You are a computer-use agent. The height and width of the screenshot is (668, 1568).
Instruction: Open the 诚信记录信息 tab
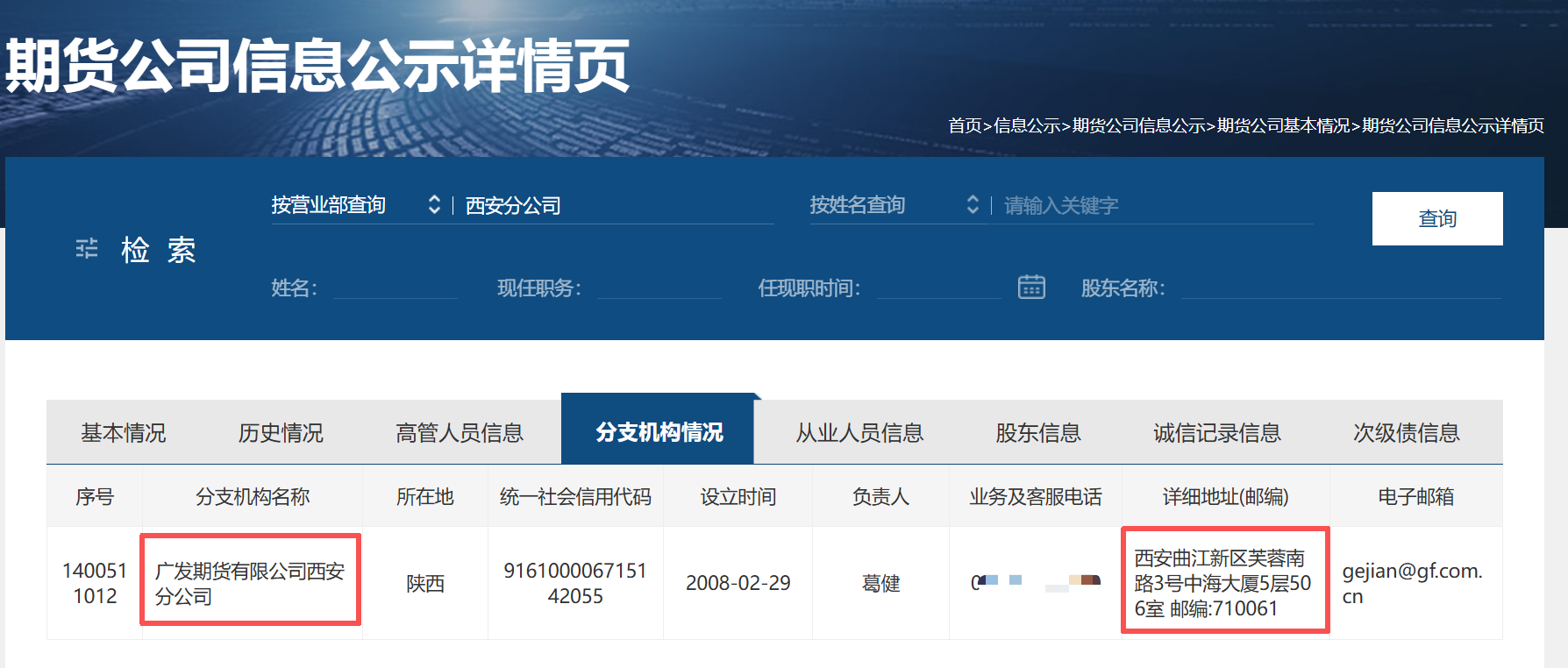pos(1217,432)
